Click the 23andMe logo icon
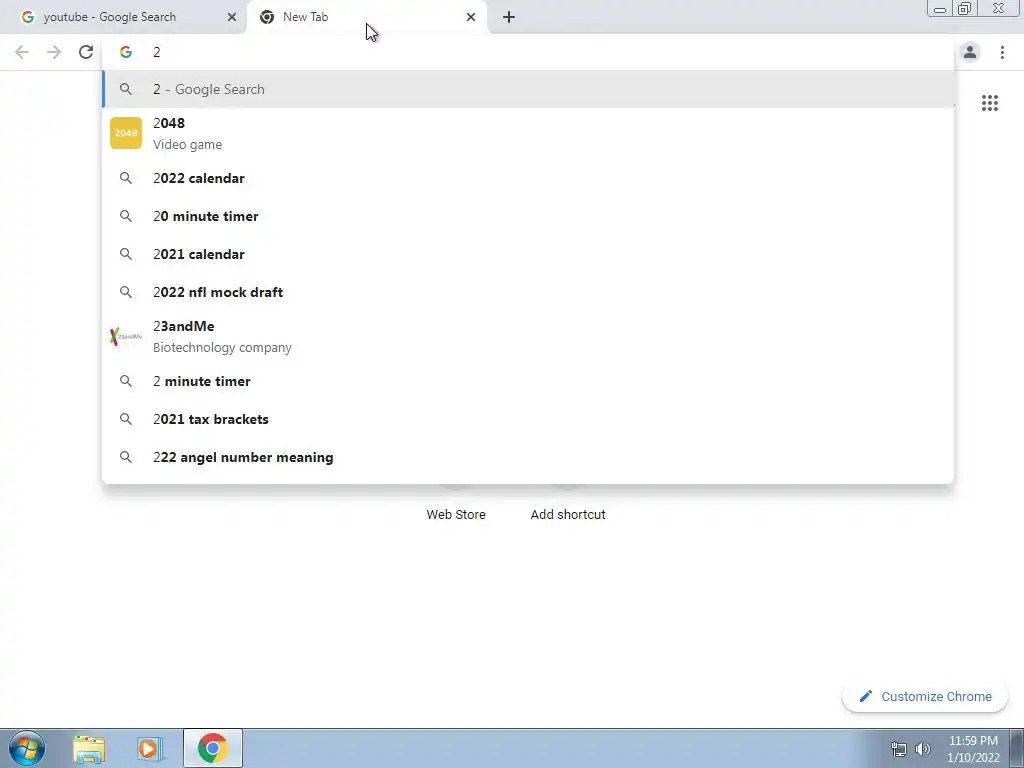Image resolution: width=1024 pixels, height=768 pixels. (126, 336)
